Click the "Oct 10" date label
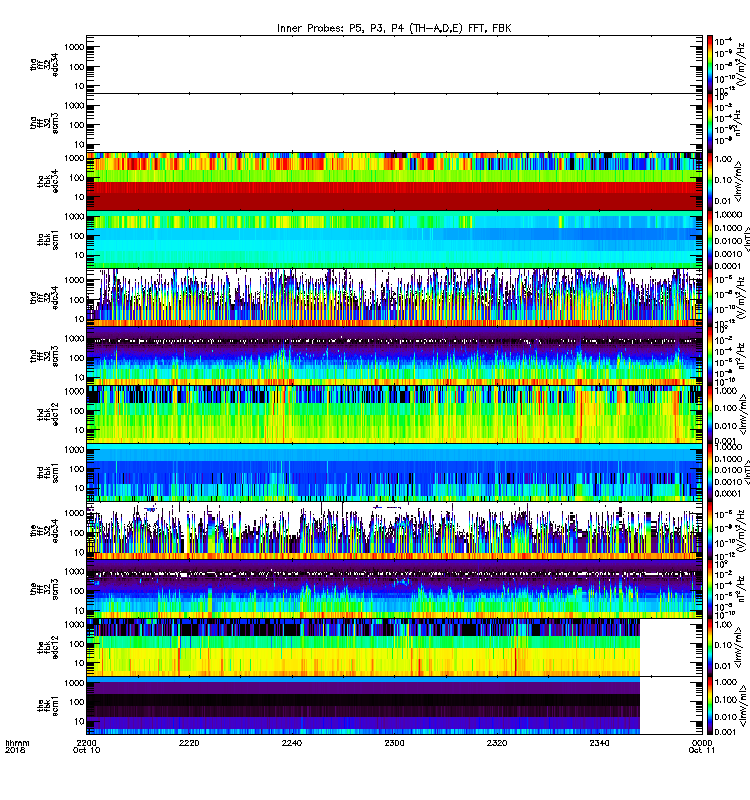Image resolution: width=750 pixels, height=800 pixels. (86, 750)
